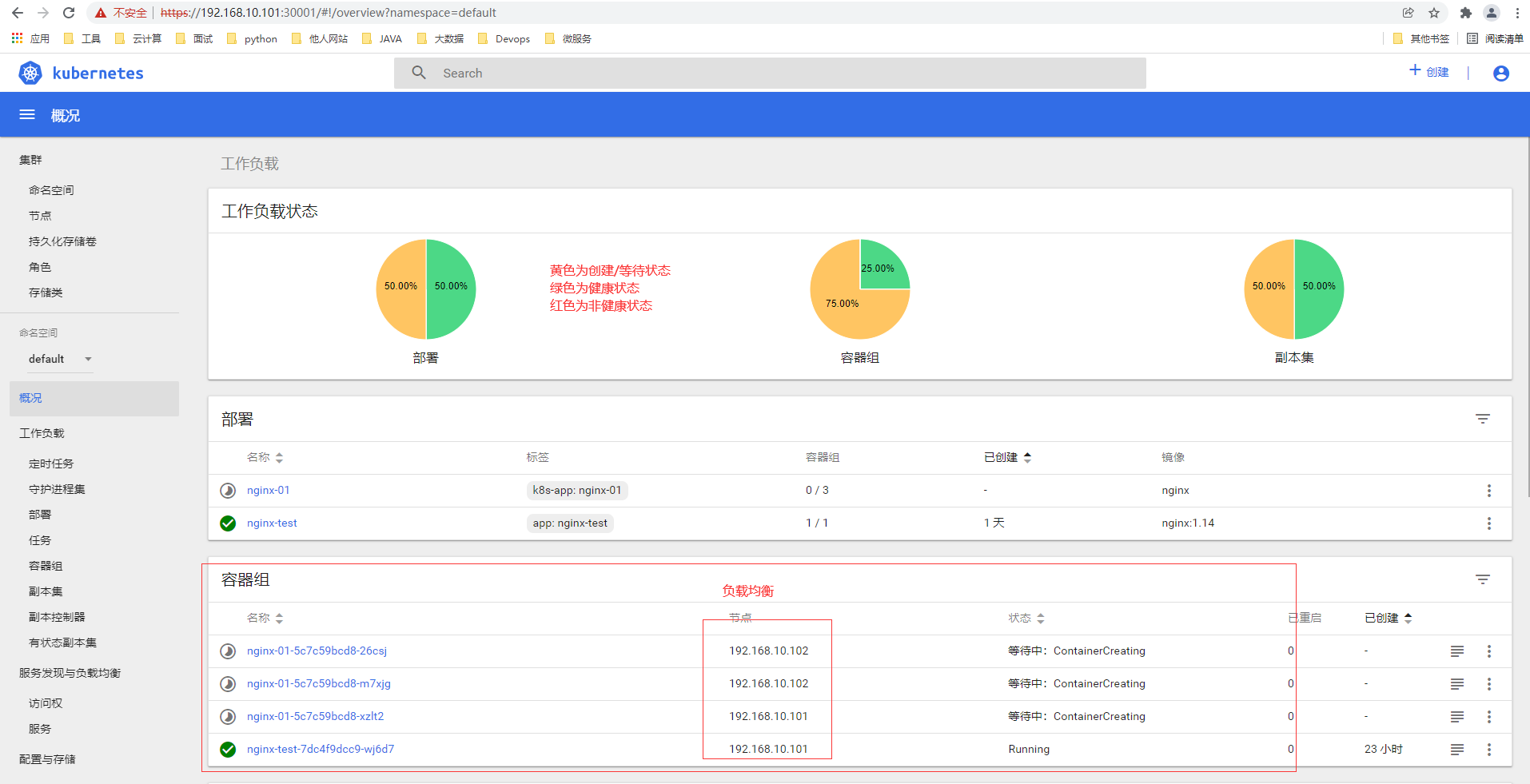Click the browser forward arrow

click(x=43, y=13)
